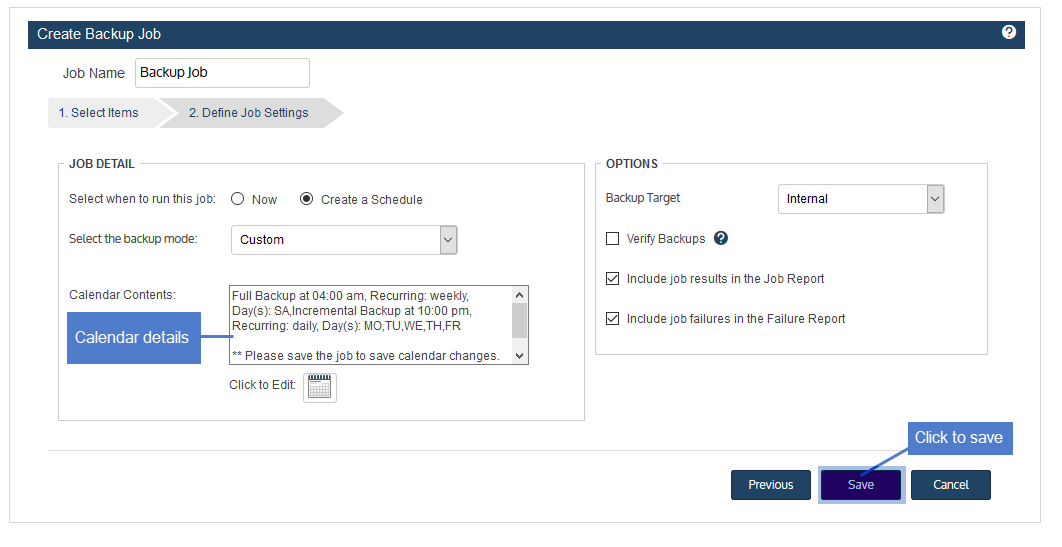Uncheck Include job results in Job Report
The height and width of the screenshot is (547, 1062).
point(612,278)
